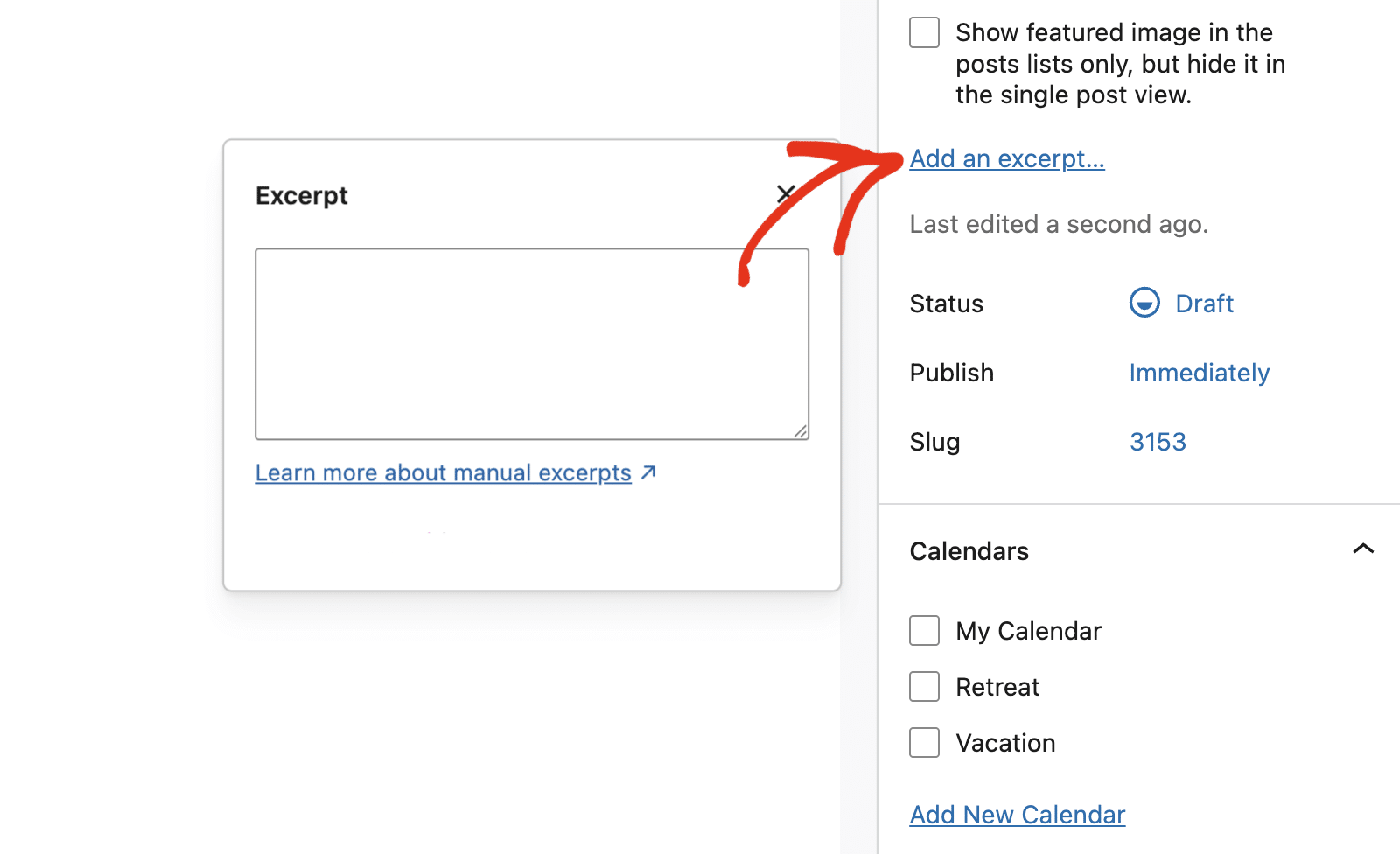The width and height of the screenshot is (1400, 854).
Task: Click the Publish row label
Action: [951, 372]
